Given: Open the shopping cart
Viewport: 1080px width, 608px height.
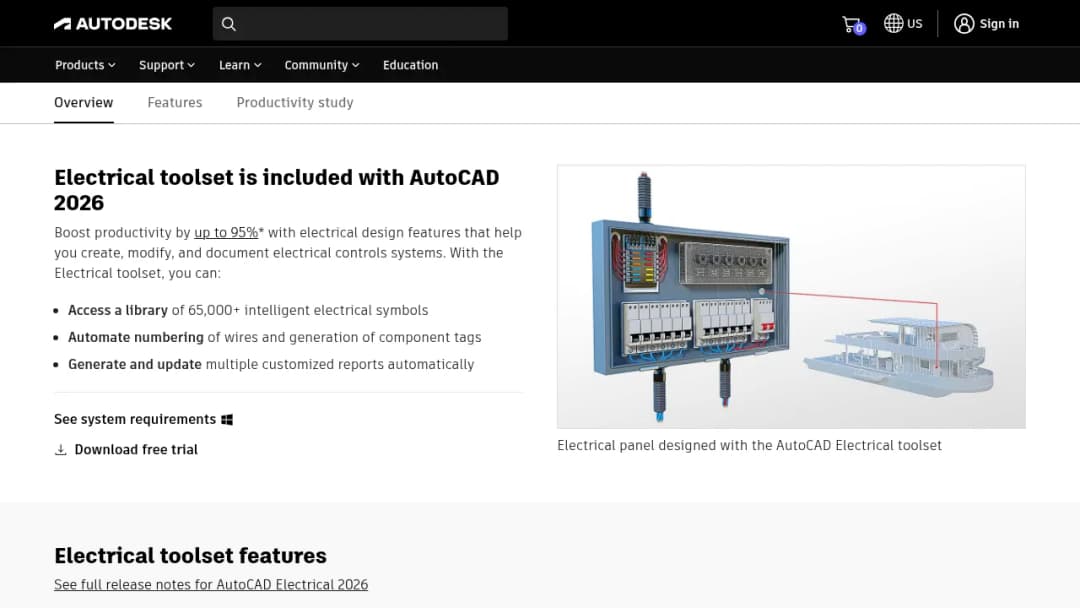Looking at the screenshot, I should click(853, 25).
